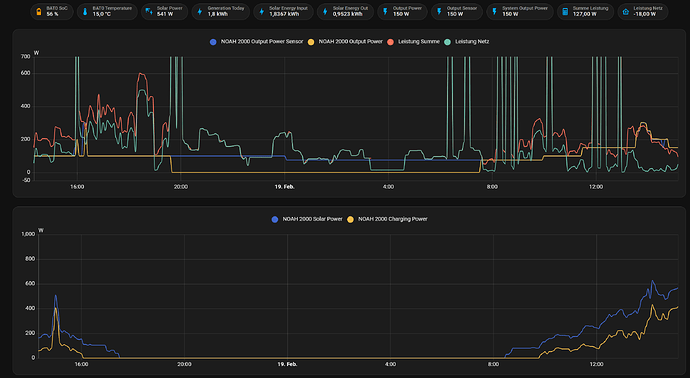Click the Summe Leistung calculator icon
Viewport: 690px width, 378px height.
coord(565,11)
